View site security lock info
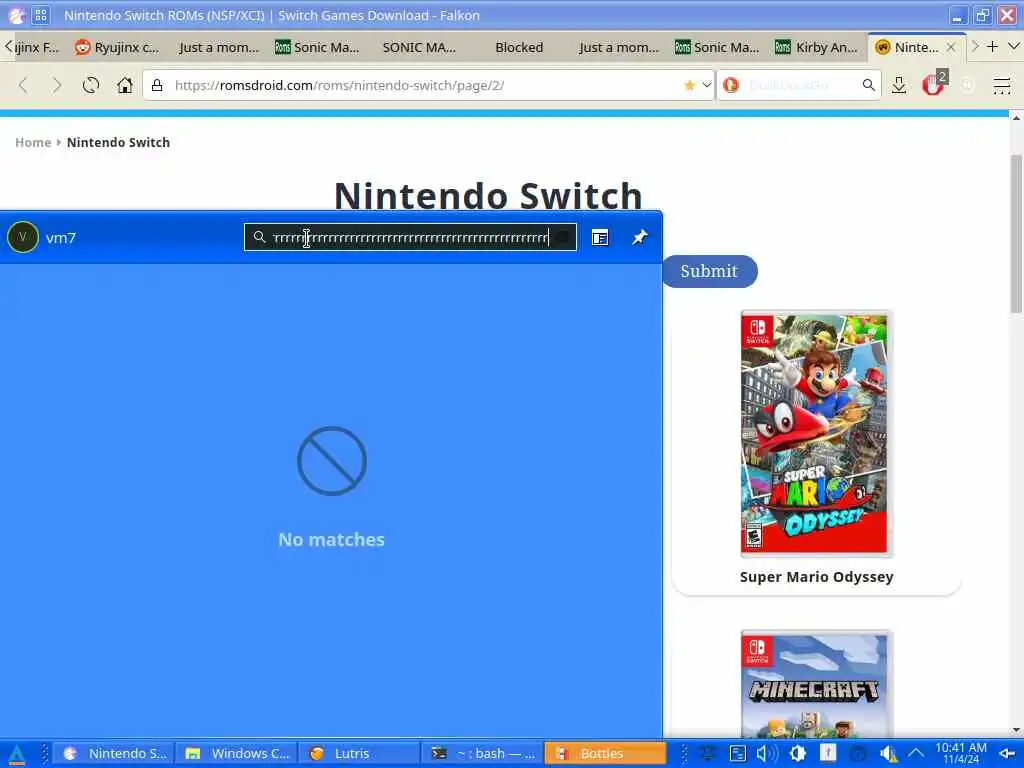 157,85
